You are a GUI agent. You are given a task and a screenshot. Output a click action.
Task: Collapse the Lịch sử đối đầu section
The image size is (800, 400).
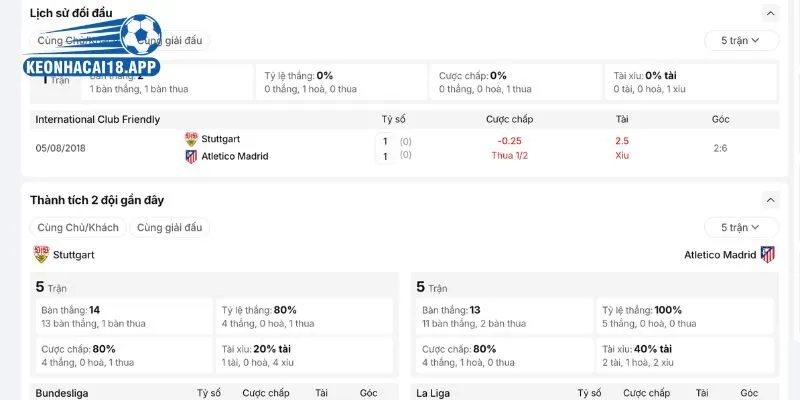coord(770,13)
